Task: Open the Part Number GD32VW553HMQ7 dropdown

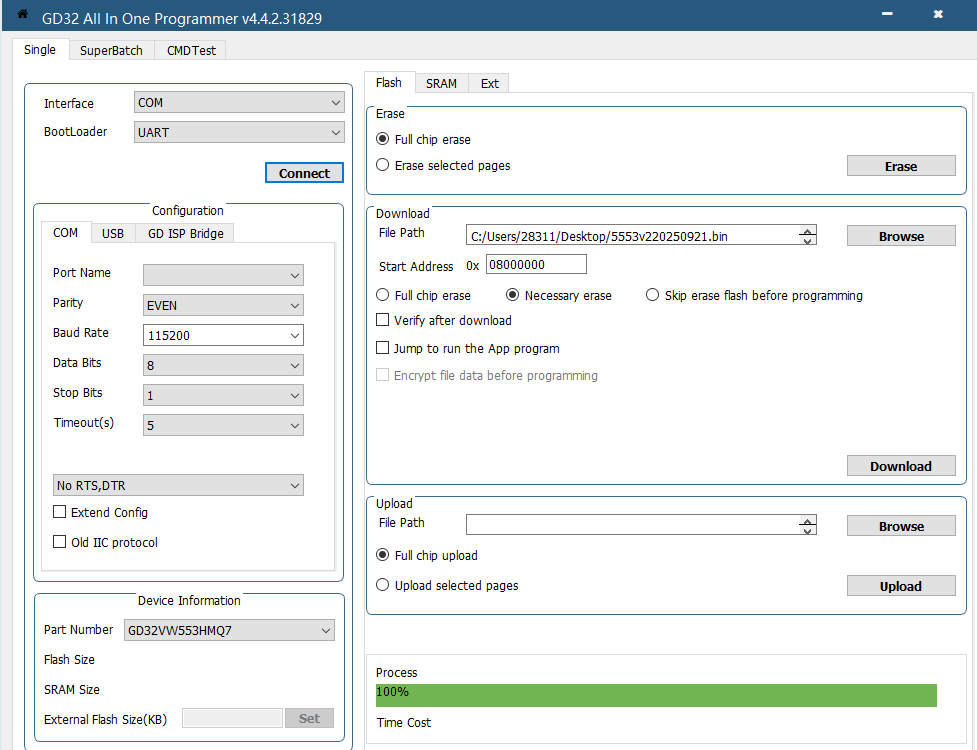Action: (229, 630)
